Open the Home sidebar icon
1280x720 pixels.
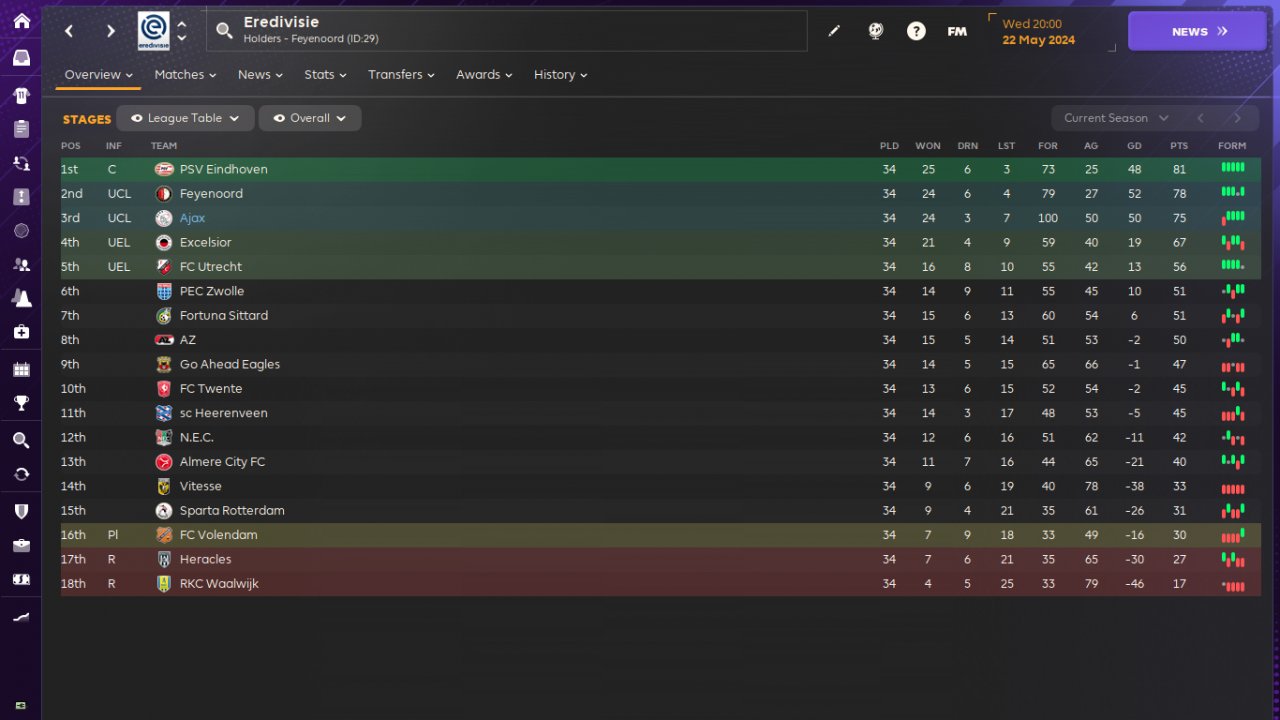21,22
